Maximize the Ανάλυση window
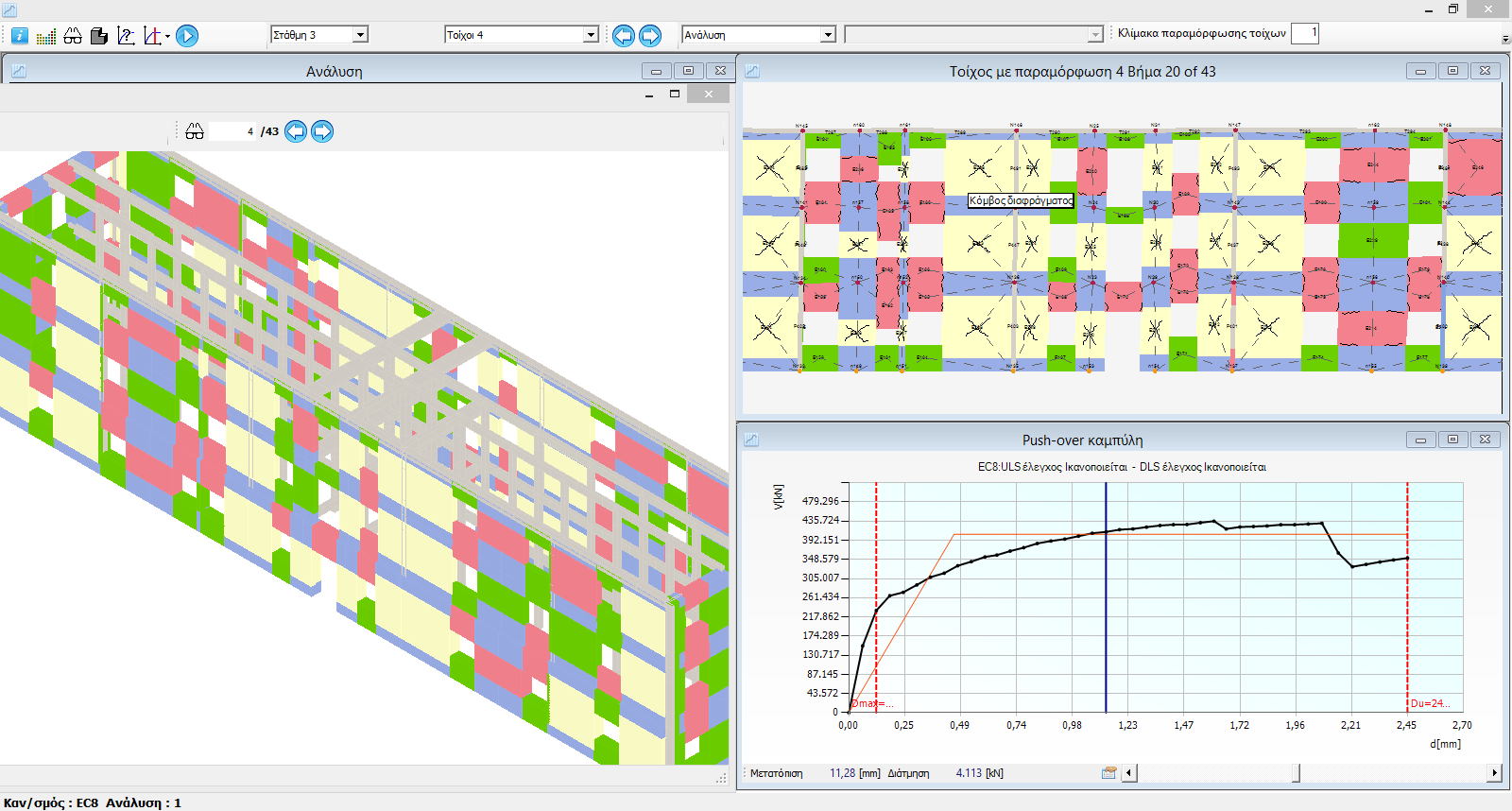The height and width of the screenshot is (811, 1512). [689, 71]
